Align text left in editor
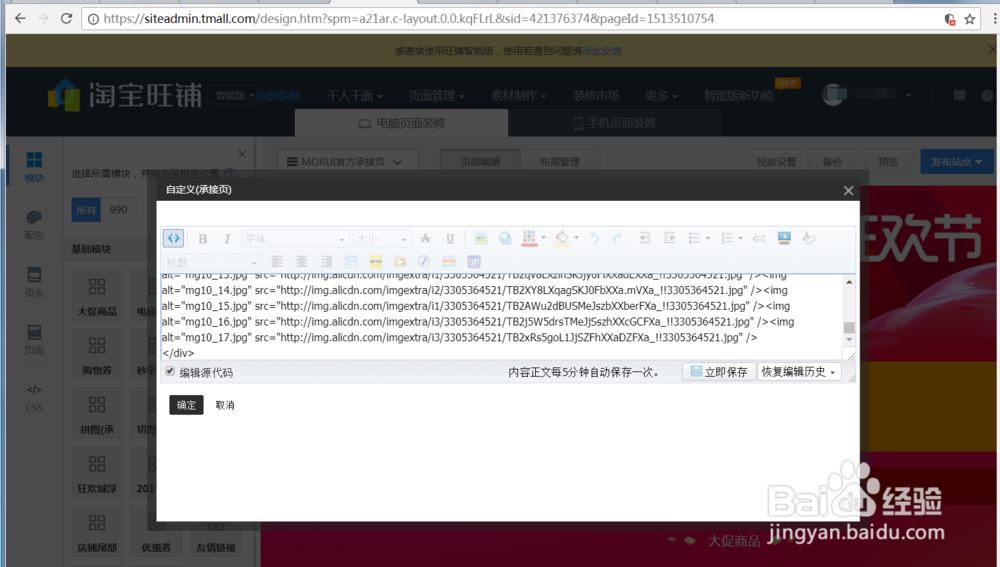This screenshot has width=1000, height=567. coord(277,261)
